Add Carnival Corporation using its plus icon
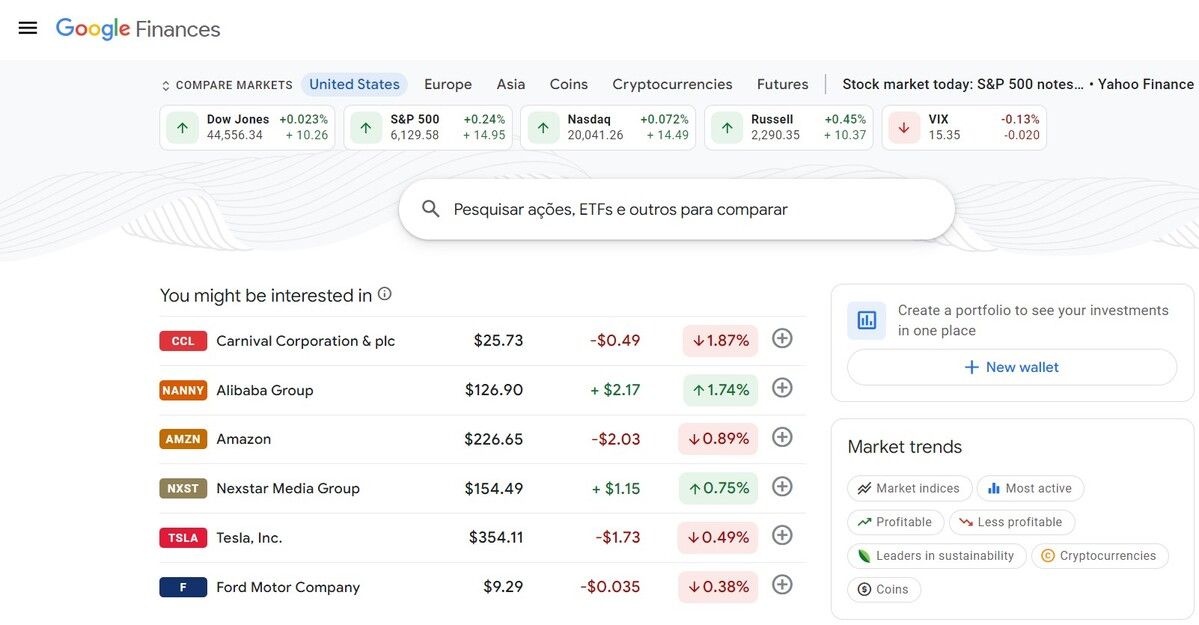 point(781,338)
